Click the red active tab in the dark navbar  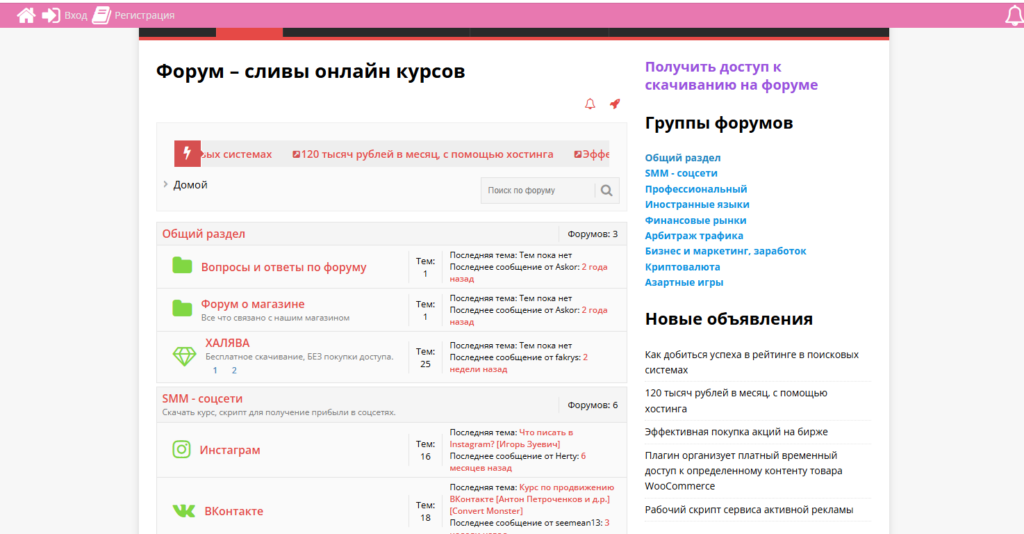tap(249, 33)
